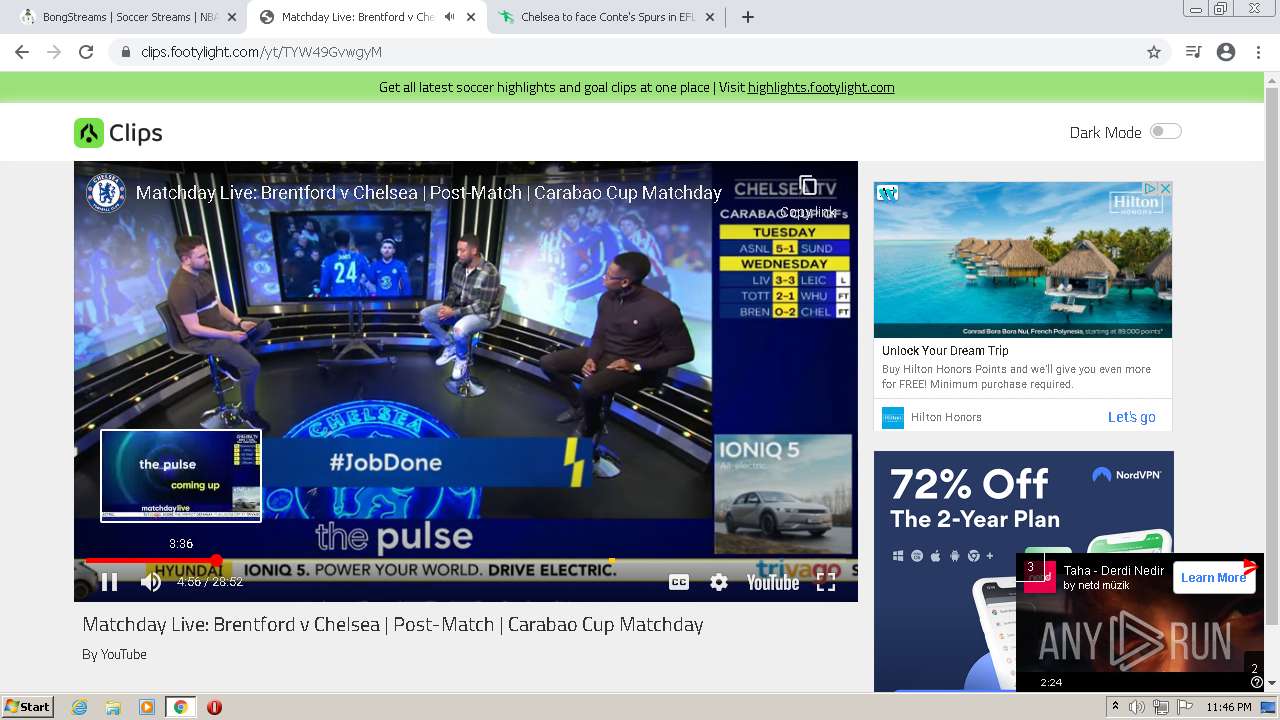The height and width of the screenshot is (720, 1280).
Task: Open the Chrome three-dot menu
Action: (1258, 52)
